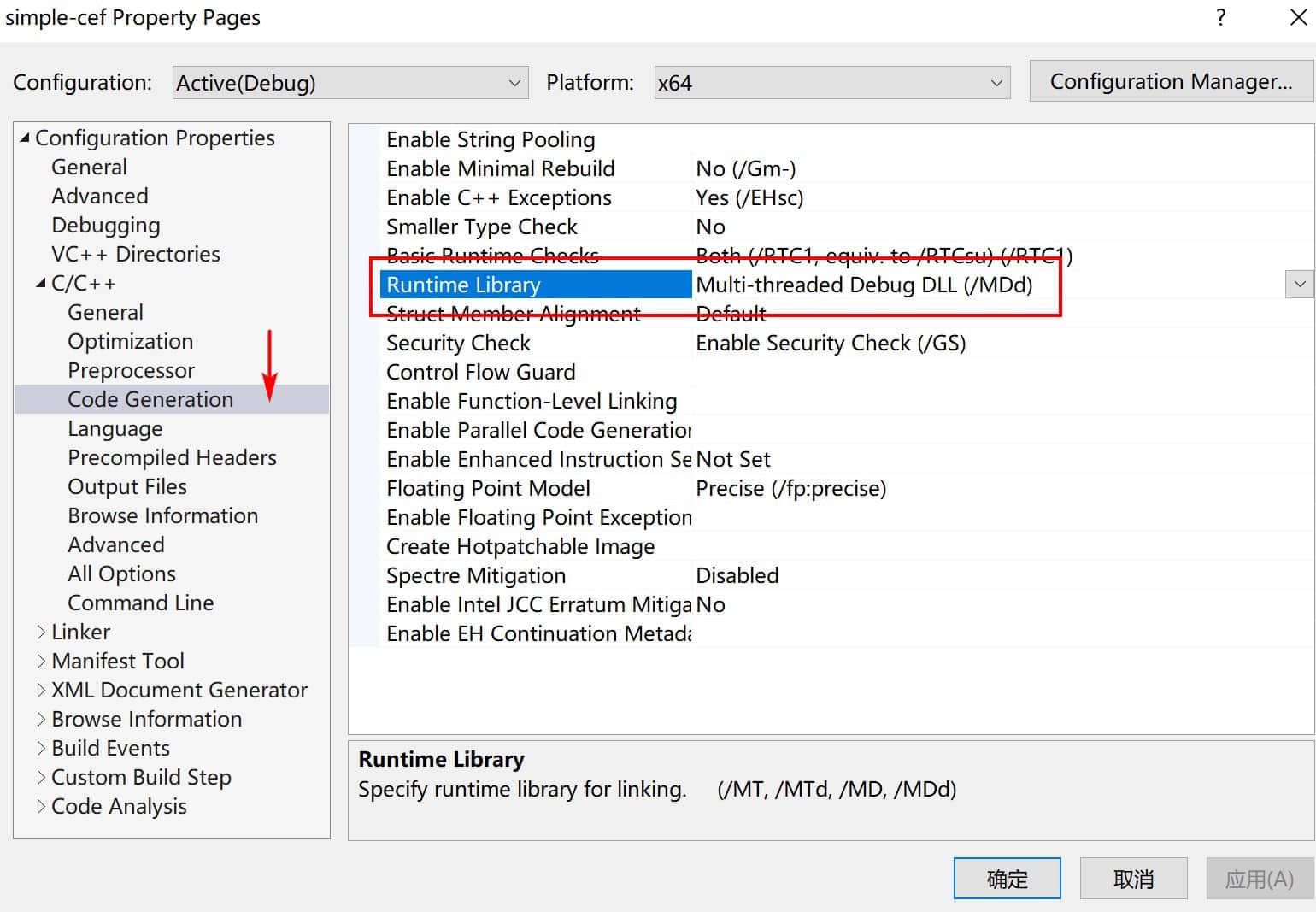Click the 确定 (OK) button
The width and height of the screenshot is (1316, 912).
click(x=1008, y=879)
